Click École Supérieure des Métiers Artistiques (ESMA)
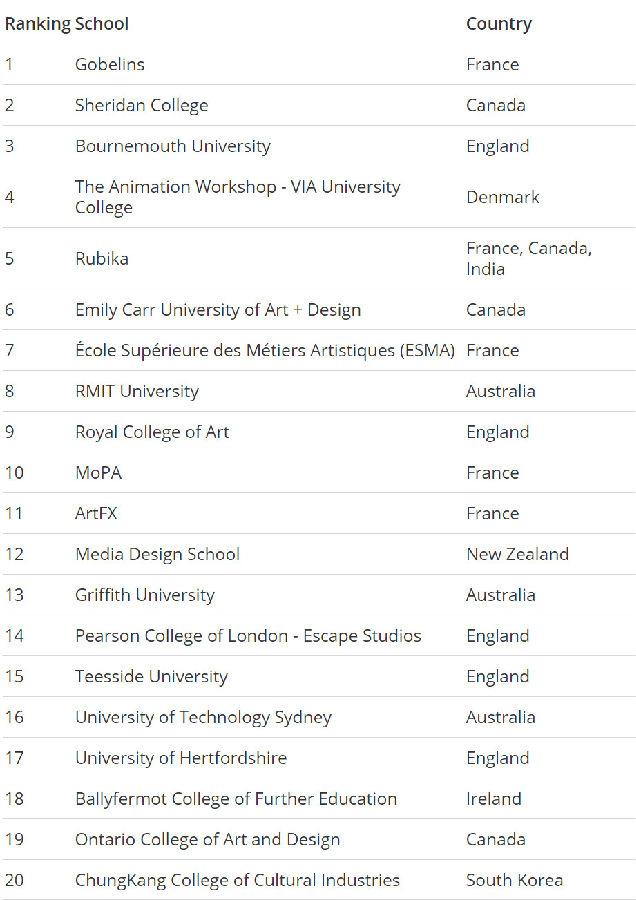636x900 pixels. tap(265, 350)
